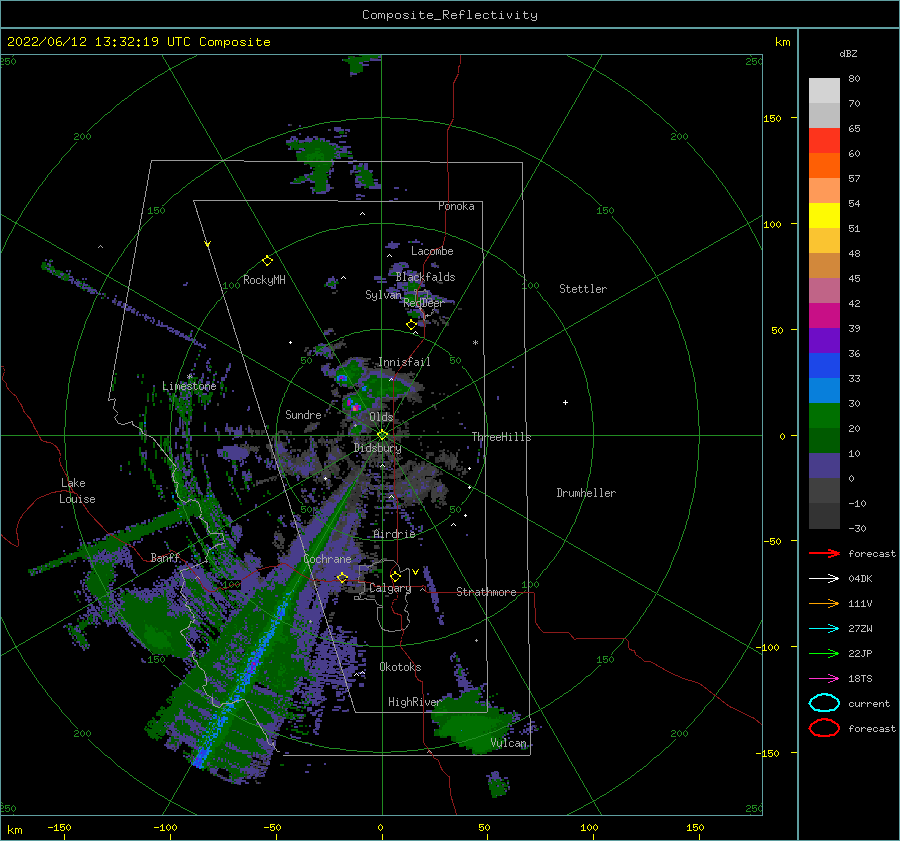Select the green 20 dBZ legend swatch
The image size is (900, 841).
pyautogui.click(x=824, y=415)
